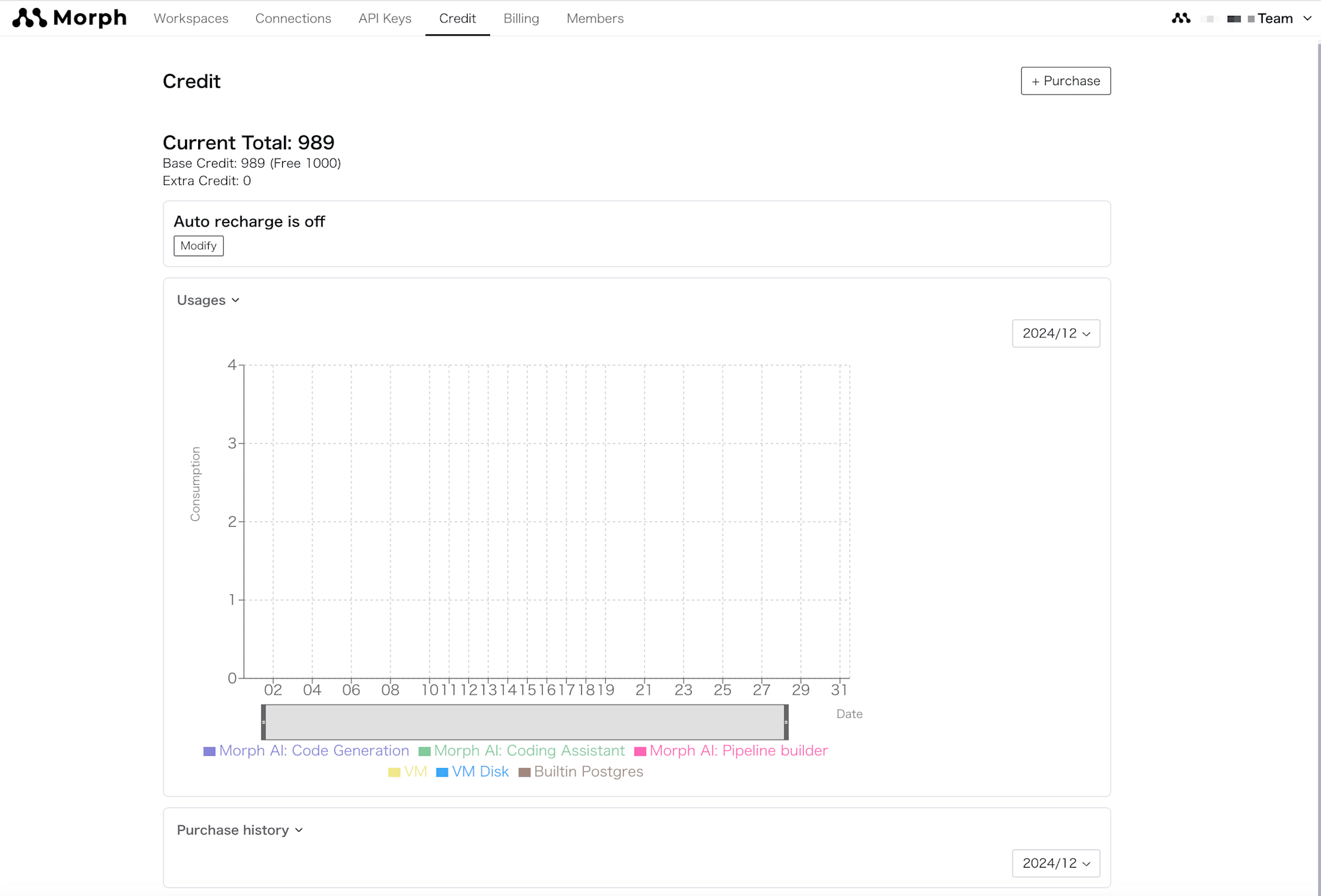Click the Consumption axis label
The height and width of the screenshot is (896, 1321).
click(x=195, y=484)
